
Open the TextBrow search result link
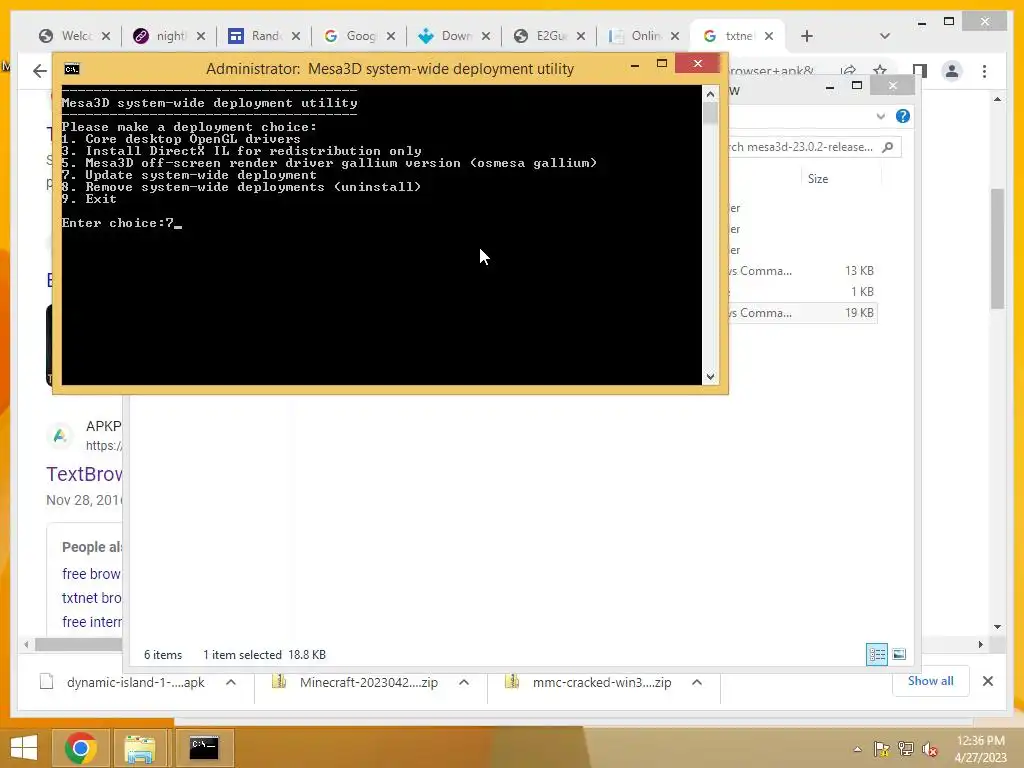tap(84, 474)
